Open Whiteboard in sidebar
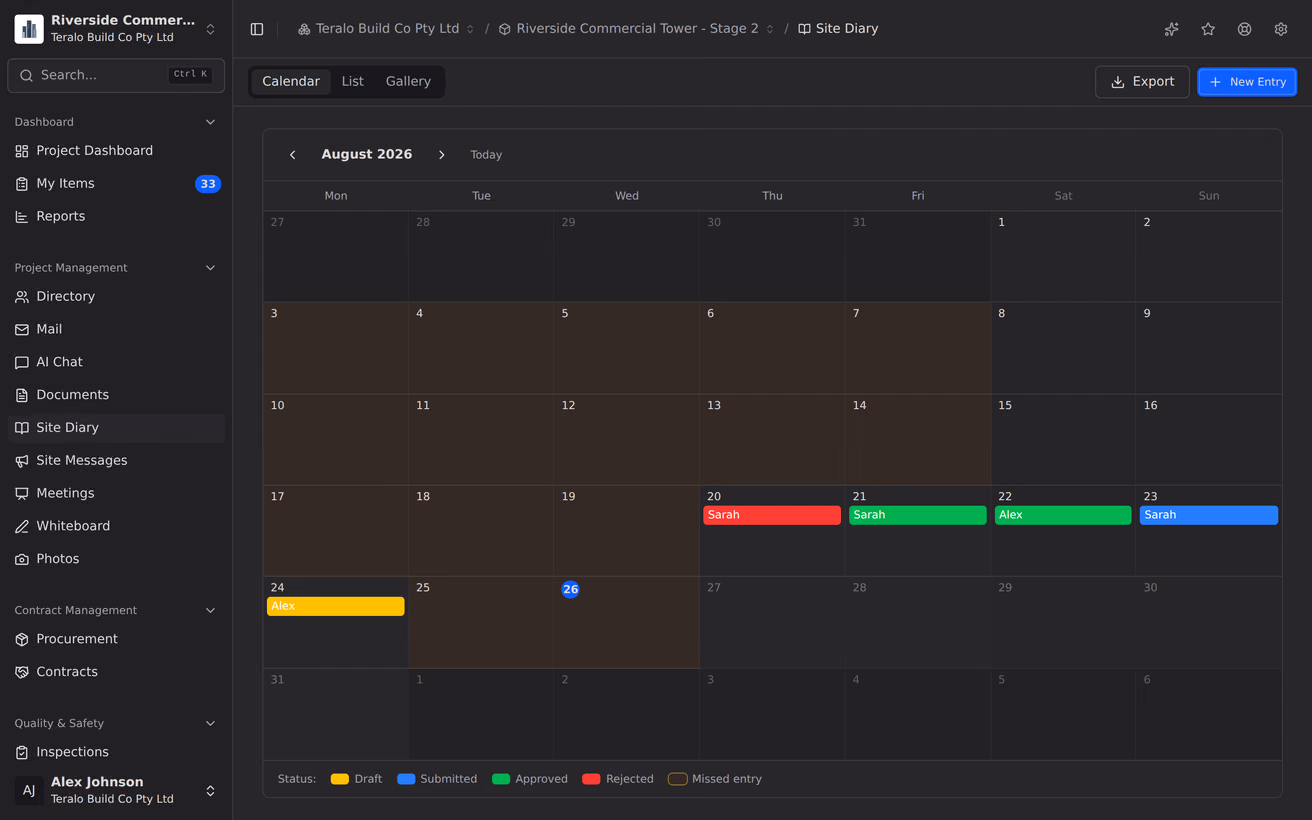This screenshot has width=1312, height=820. [116, 526]
